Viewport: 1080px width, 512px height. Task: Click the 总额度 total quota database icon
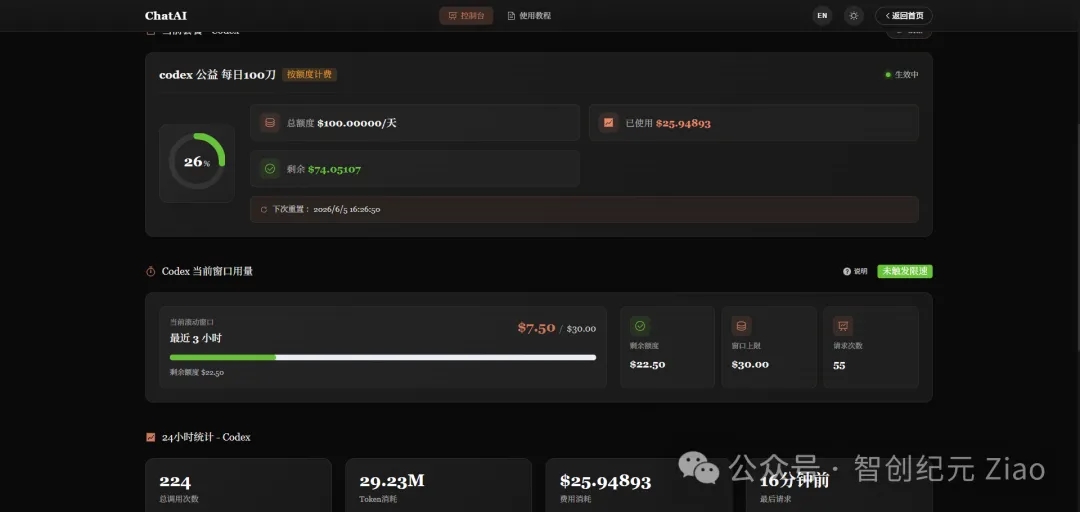click(x=270, y=123)
